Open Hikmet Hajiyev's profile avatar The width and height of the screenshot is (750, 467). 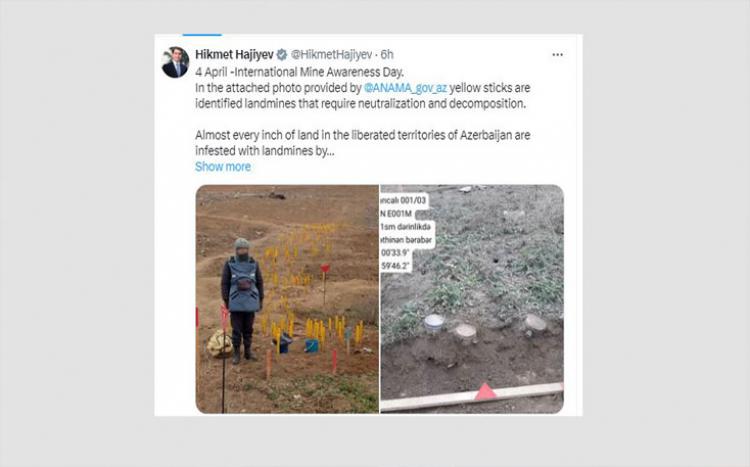tap(175, 63)
